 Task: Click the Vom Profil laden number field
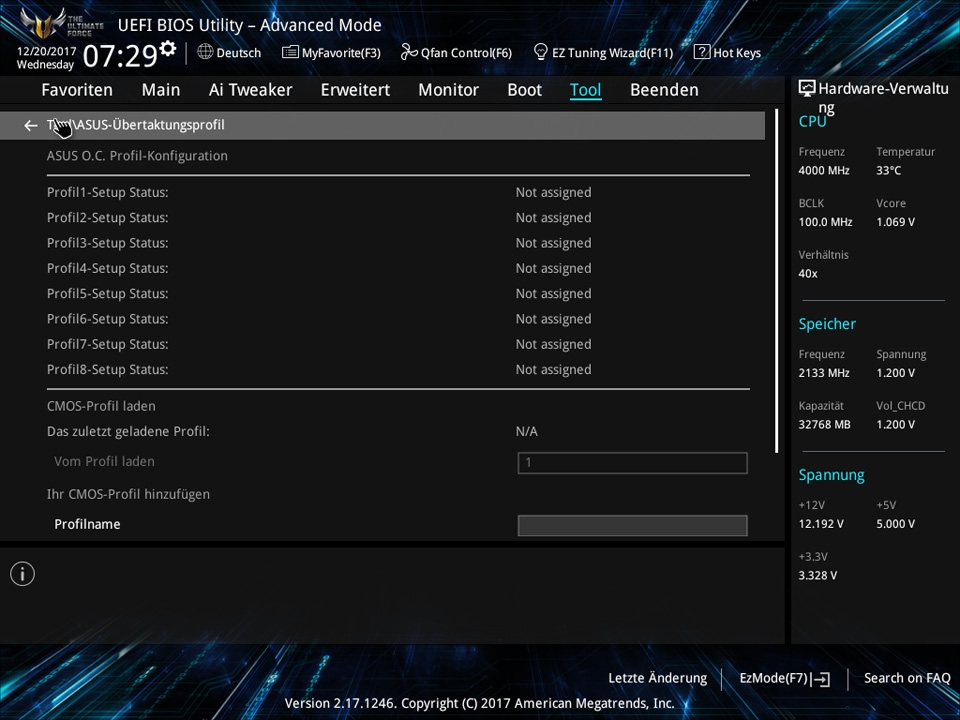[x=632, y=463]
